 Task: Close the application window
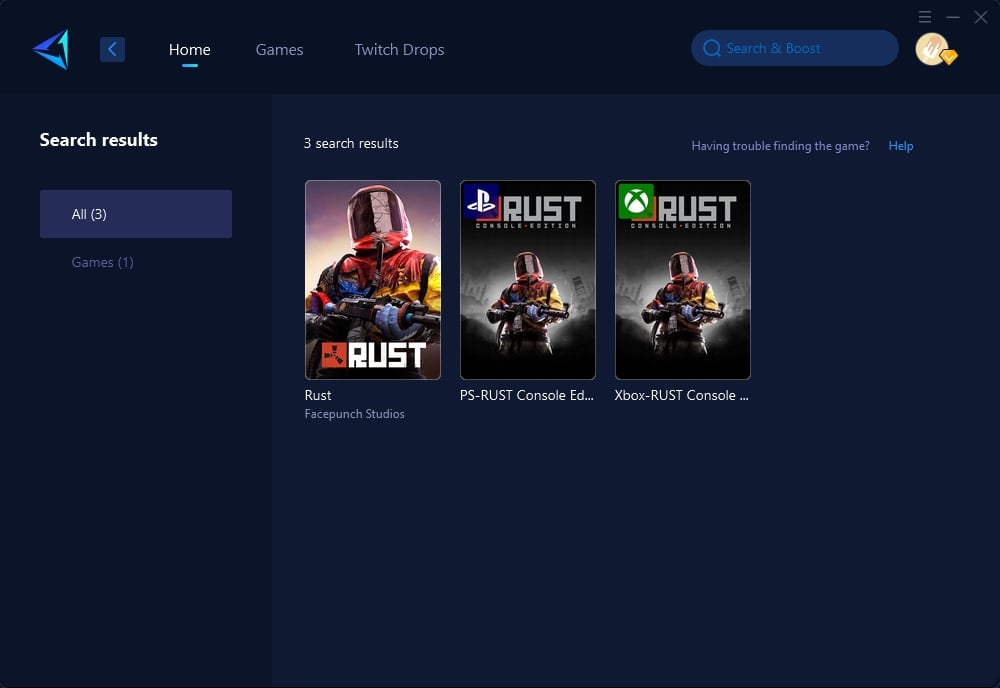coord(981,17)
